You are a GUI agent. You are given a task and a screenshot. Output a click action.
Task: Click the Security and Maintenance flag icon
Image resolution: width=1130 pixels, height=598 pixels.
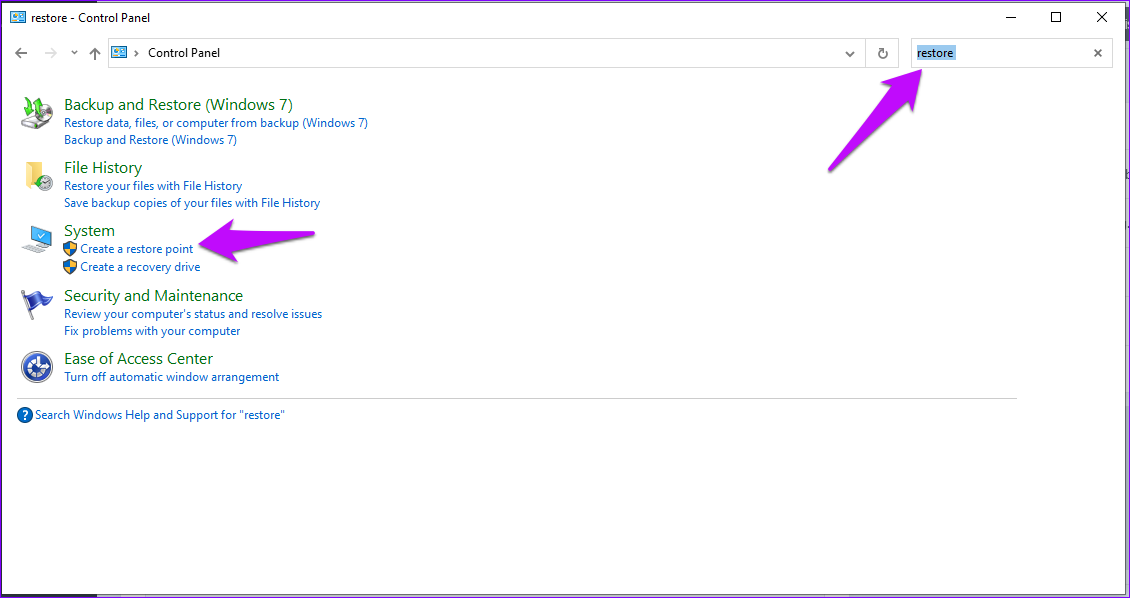37,305
